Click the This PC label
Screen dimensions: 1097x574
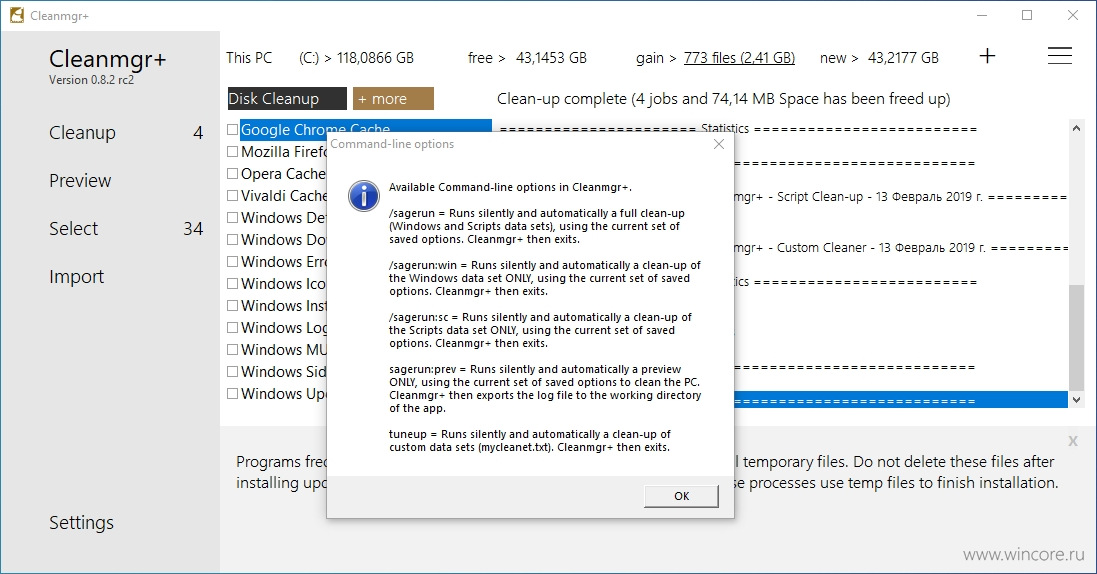point(249,58)
